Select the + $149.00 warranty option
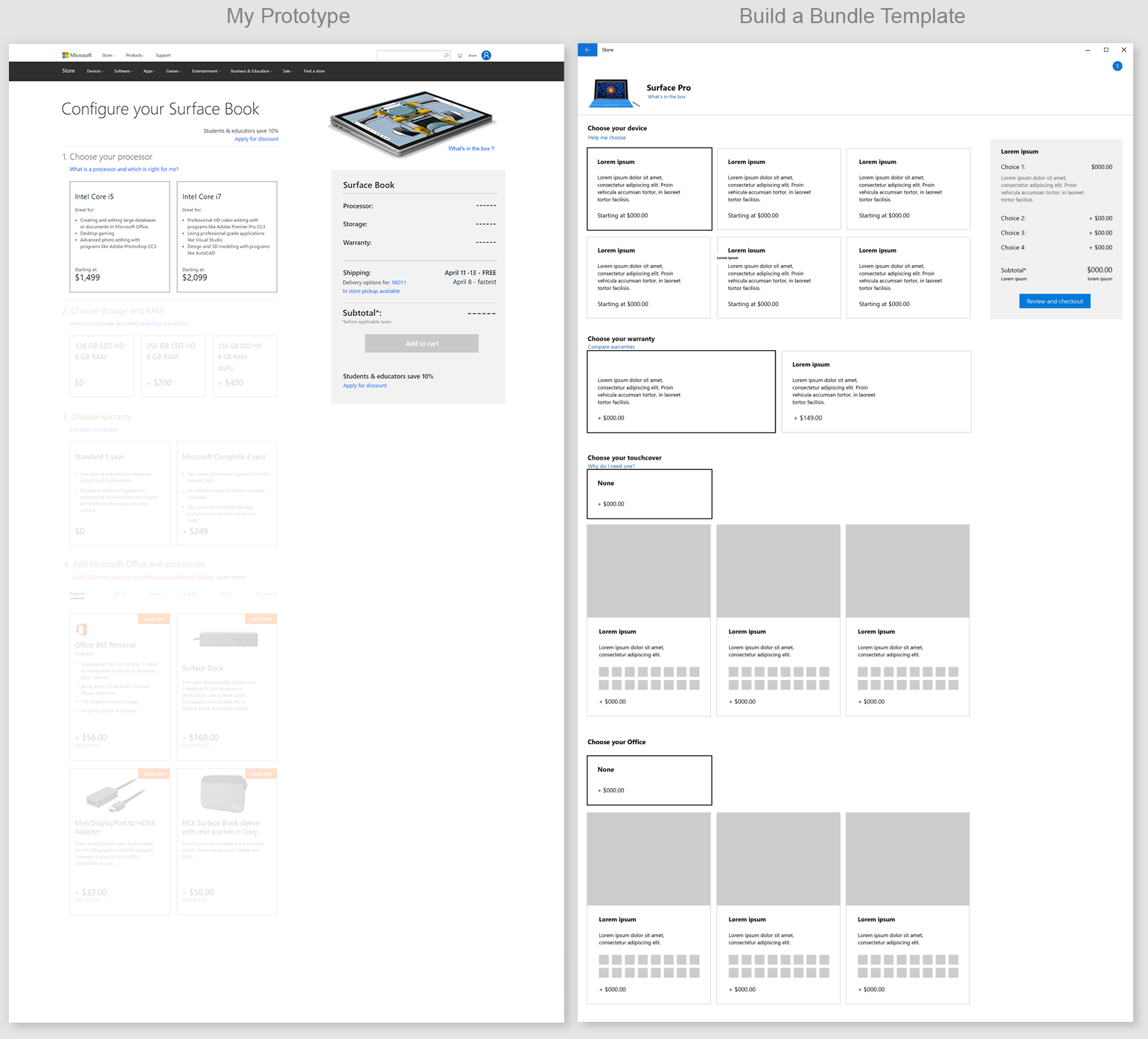This screenshot has height=1039, width=1148. [876, 392]
